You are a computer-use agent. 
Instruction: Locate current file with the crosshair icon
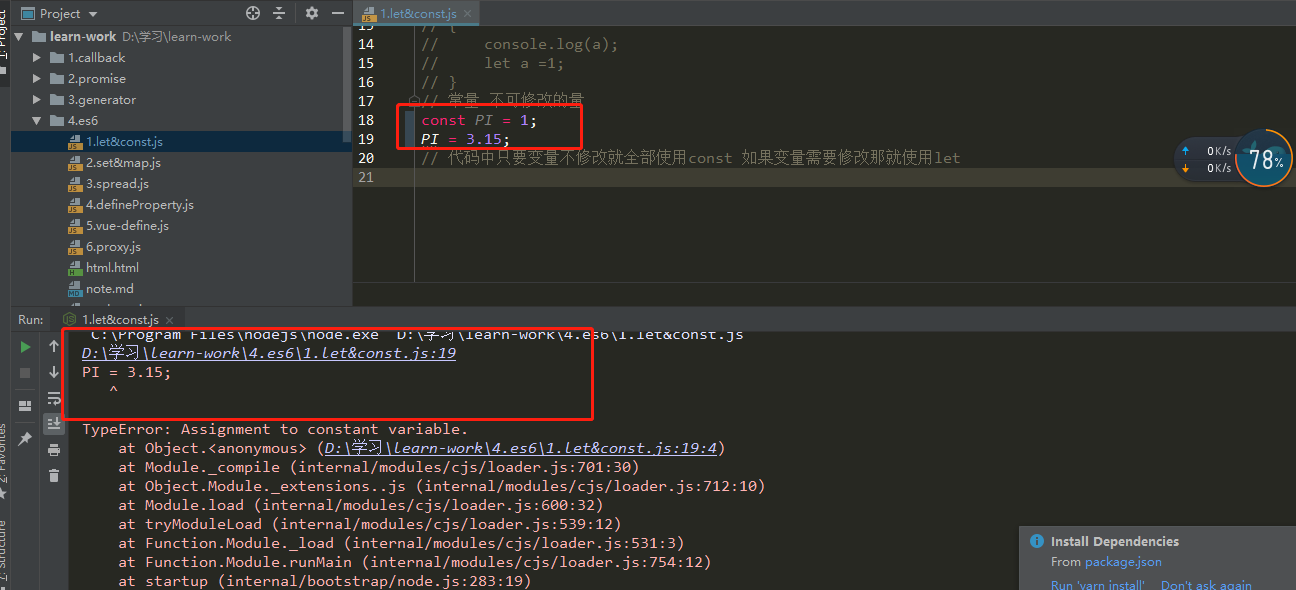(253, 14)
